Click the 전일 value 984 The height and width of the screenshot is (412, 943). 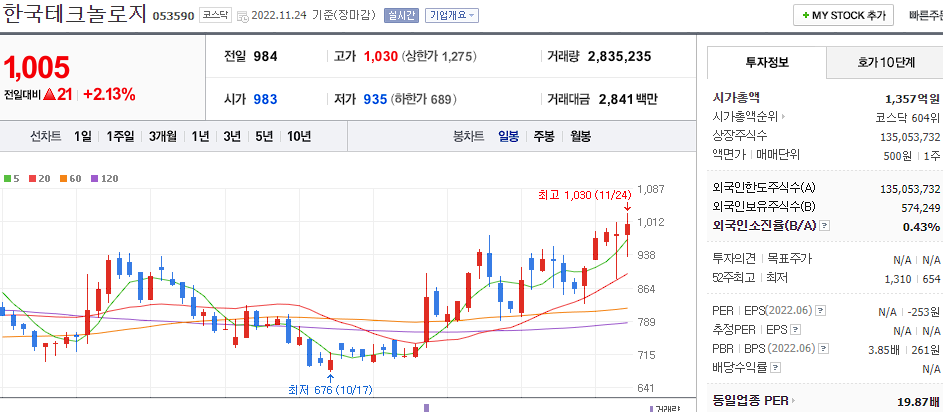coord(265,57)
